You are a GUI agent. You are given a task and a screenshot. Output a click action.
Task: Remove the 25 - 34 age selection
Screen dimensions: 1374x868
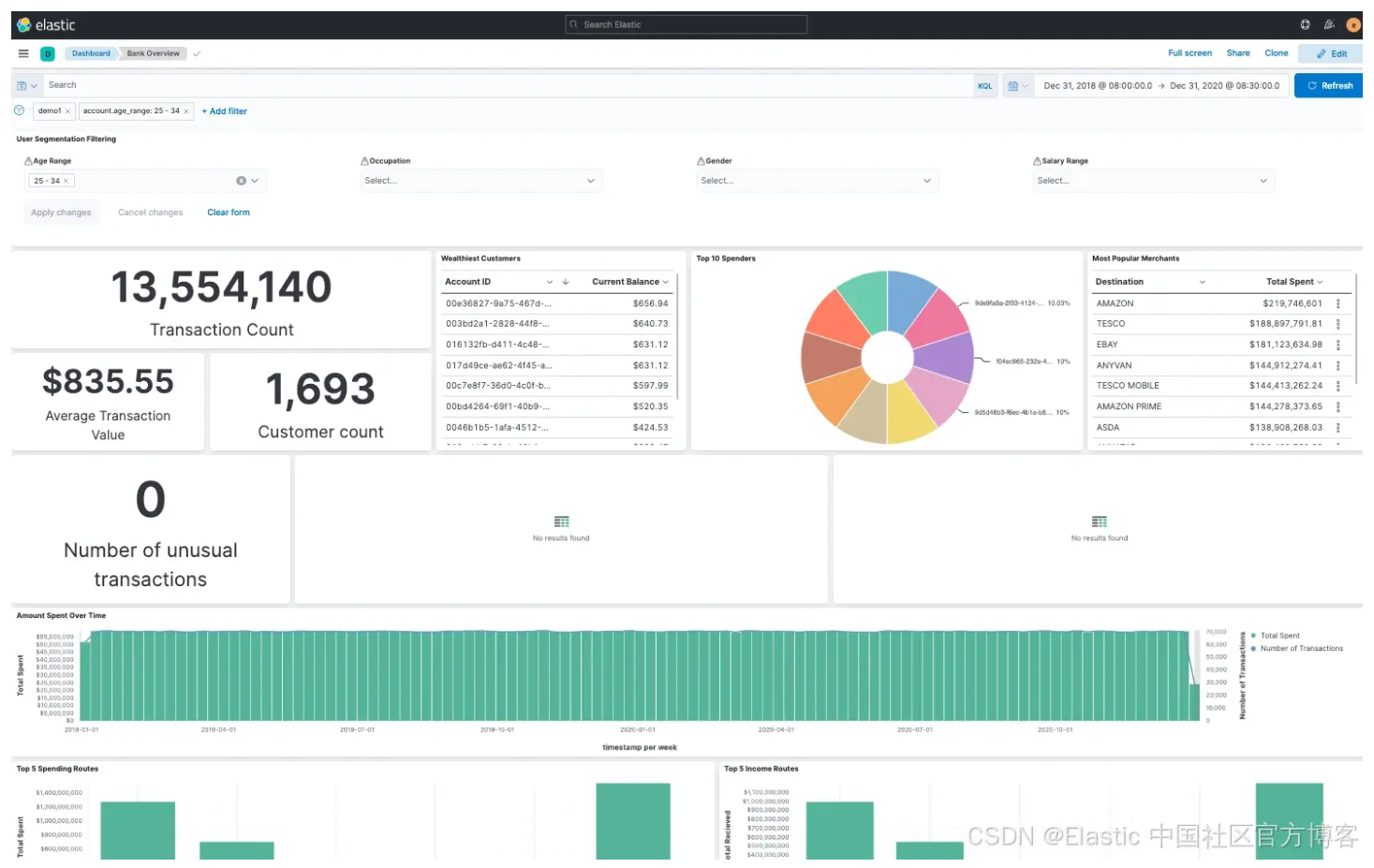point(66,181)
